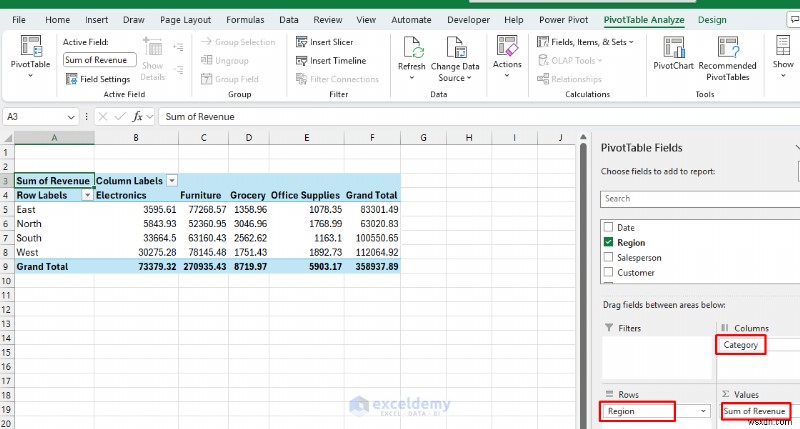
Task: Switch to the Insert tab
Action: point(96,20)
